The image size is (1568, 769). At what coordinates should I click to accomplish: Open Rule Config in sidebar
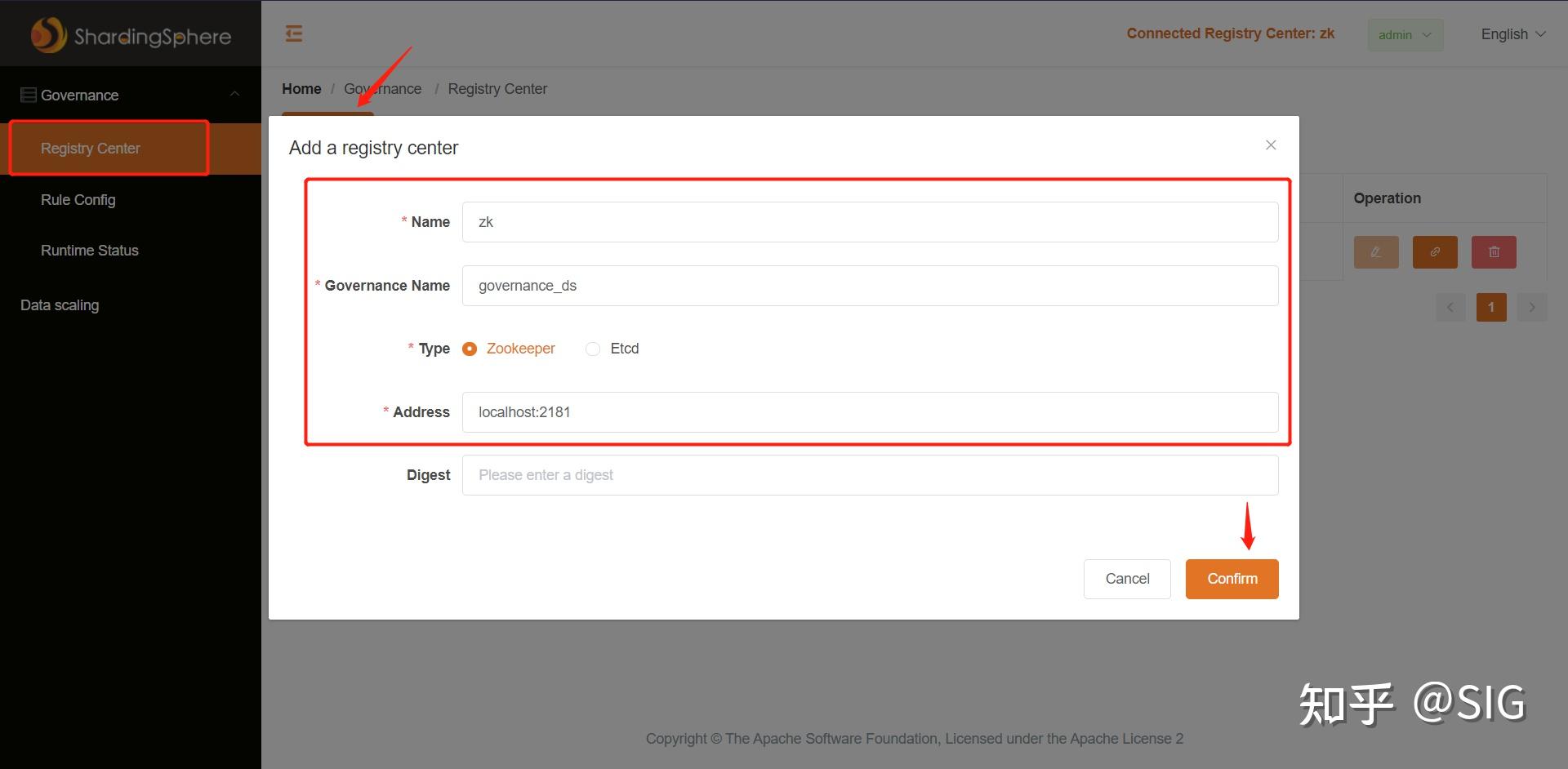coord(131,200)
